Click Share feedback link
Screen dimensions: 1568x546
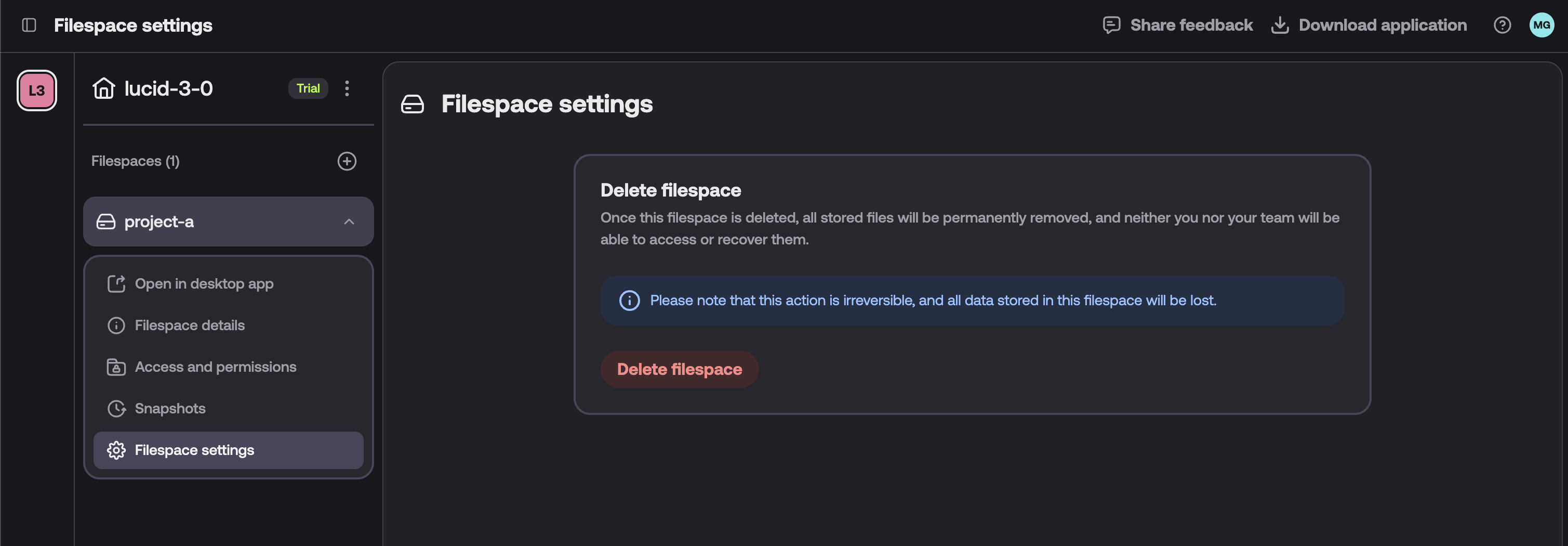(1191, 25)
